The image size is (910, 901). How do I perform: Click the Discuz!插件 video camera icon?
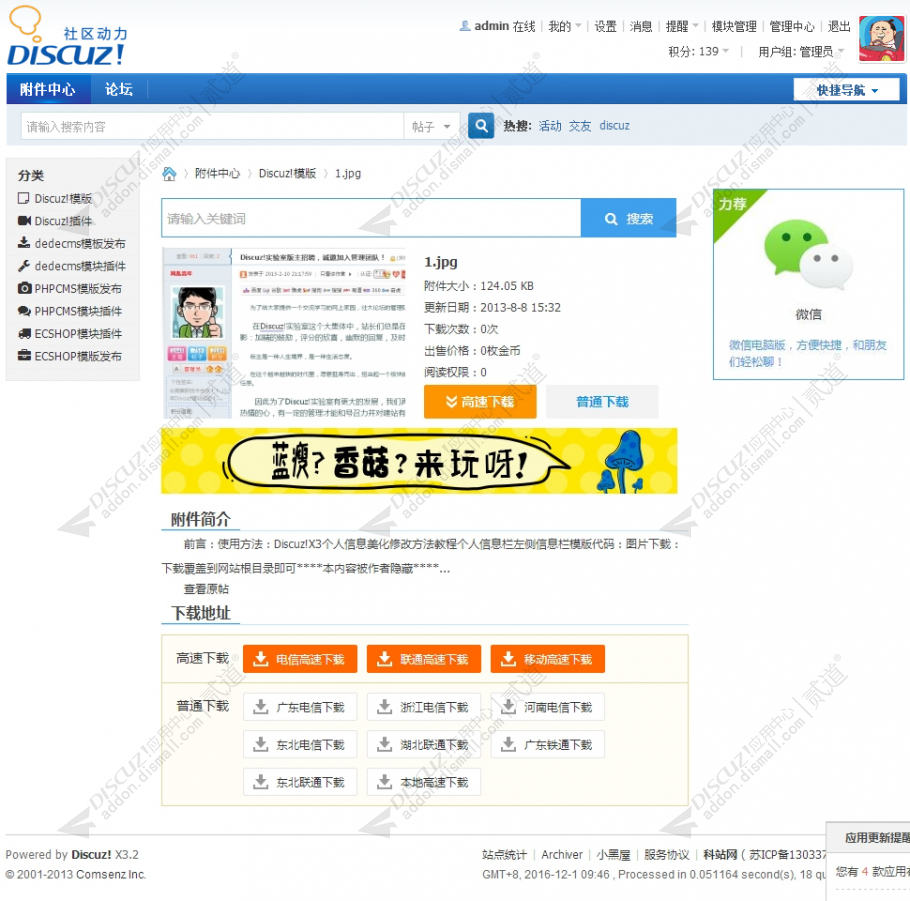[24, 221]
